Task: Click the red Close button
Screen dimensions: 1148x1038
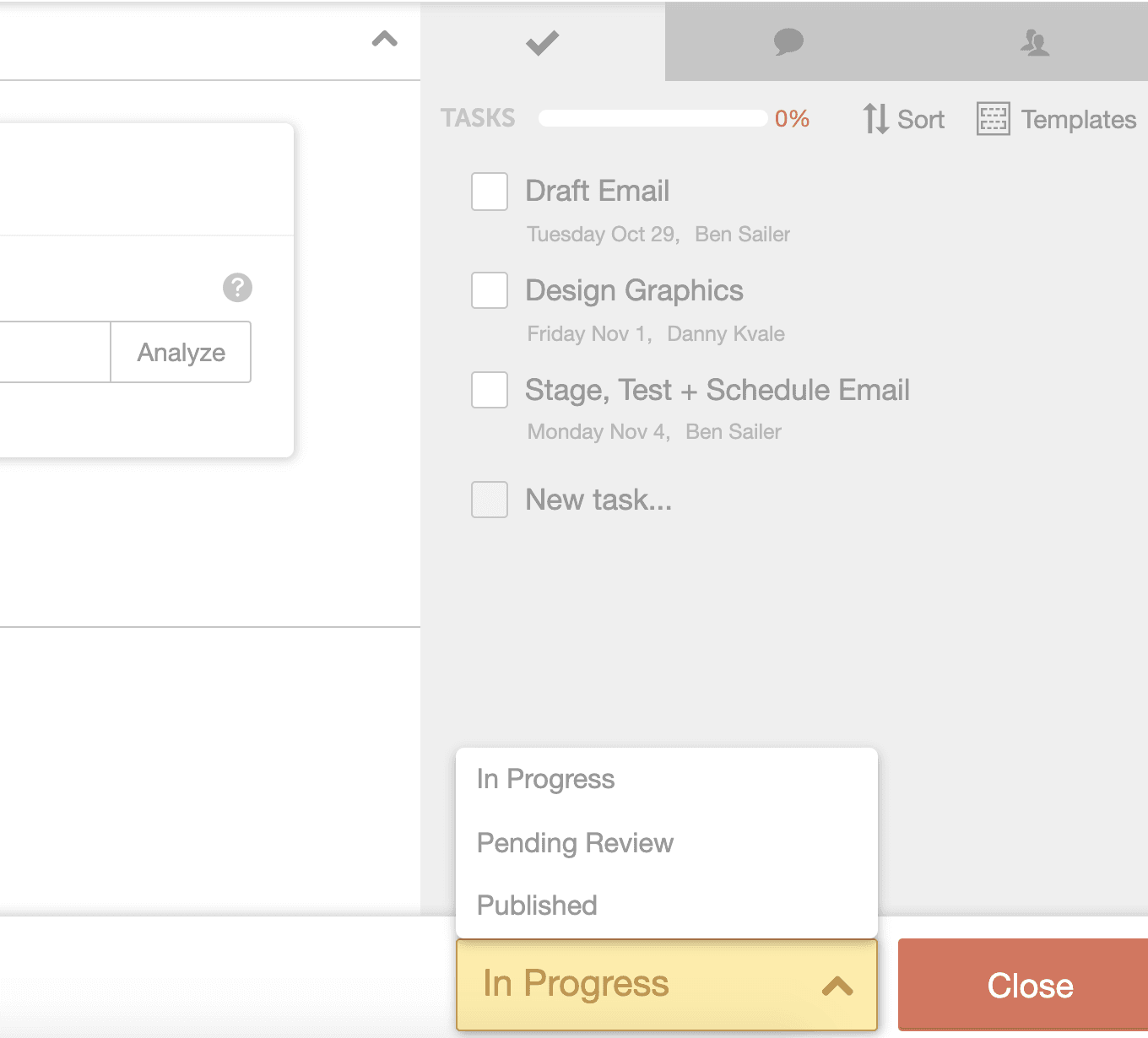Action: tap(1030, 985)
